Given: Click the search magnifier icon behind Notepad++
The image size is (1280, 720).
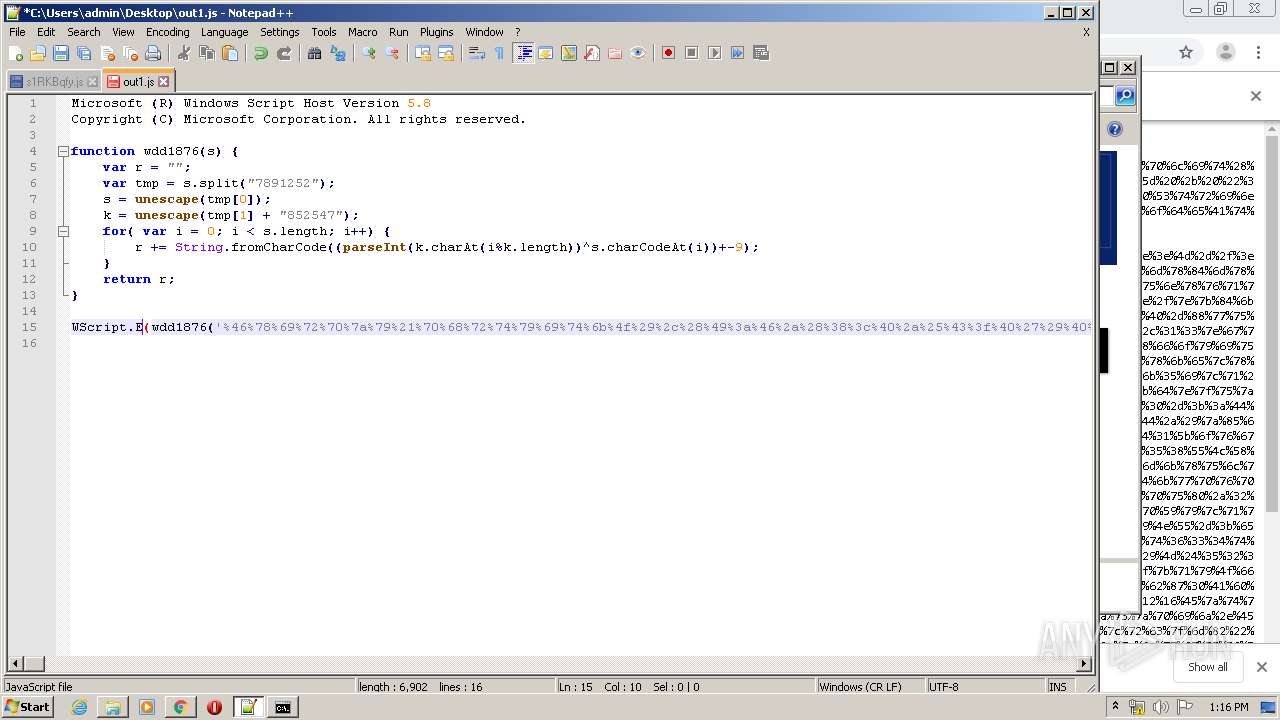Looking at the screenshot, I should coord(1125,96).
